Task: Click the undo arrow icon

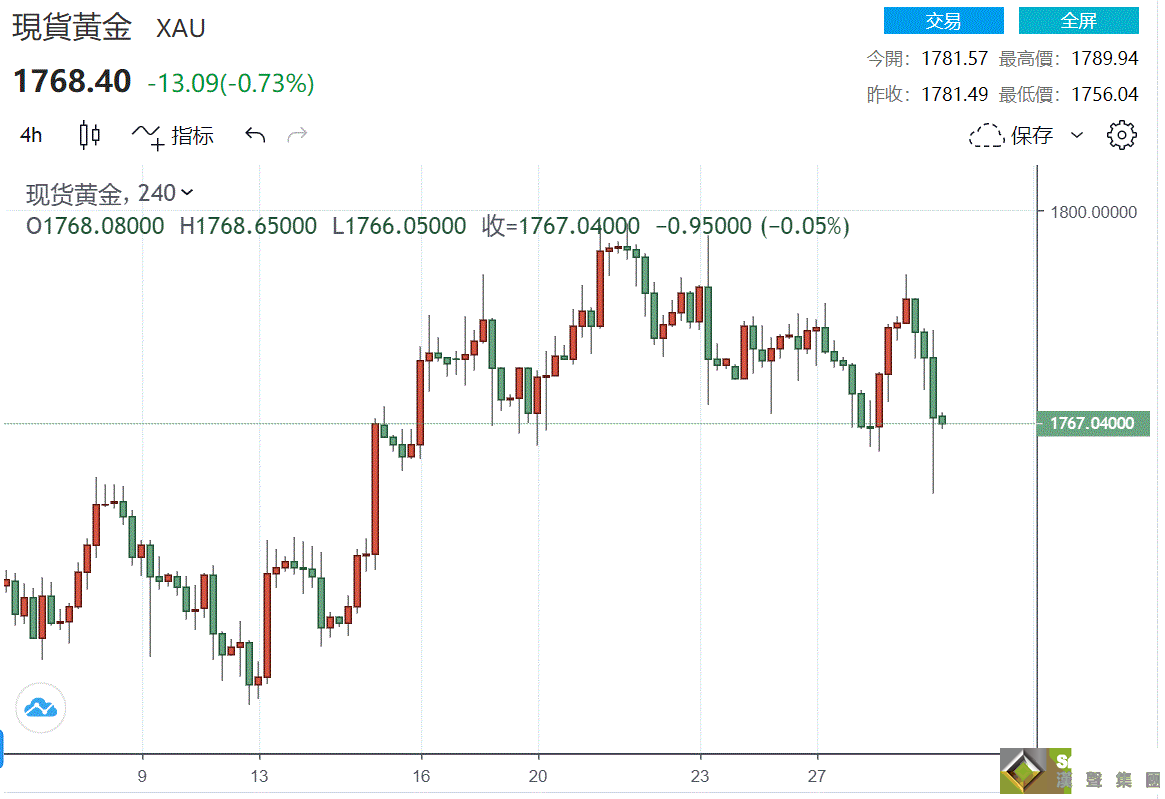Action: click(255, 135)
